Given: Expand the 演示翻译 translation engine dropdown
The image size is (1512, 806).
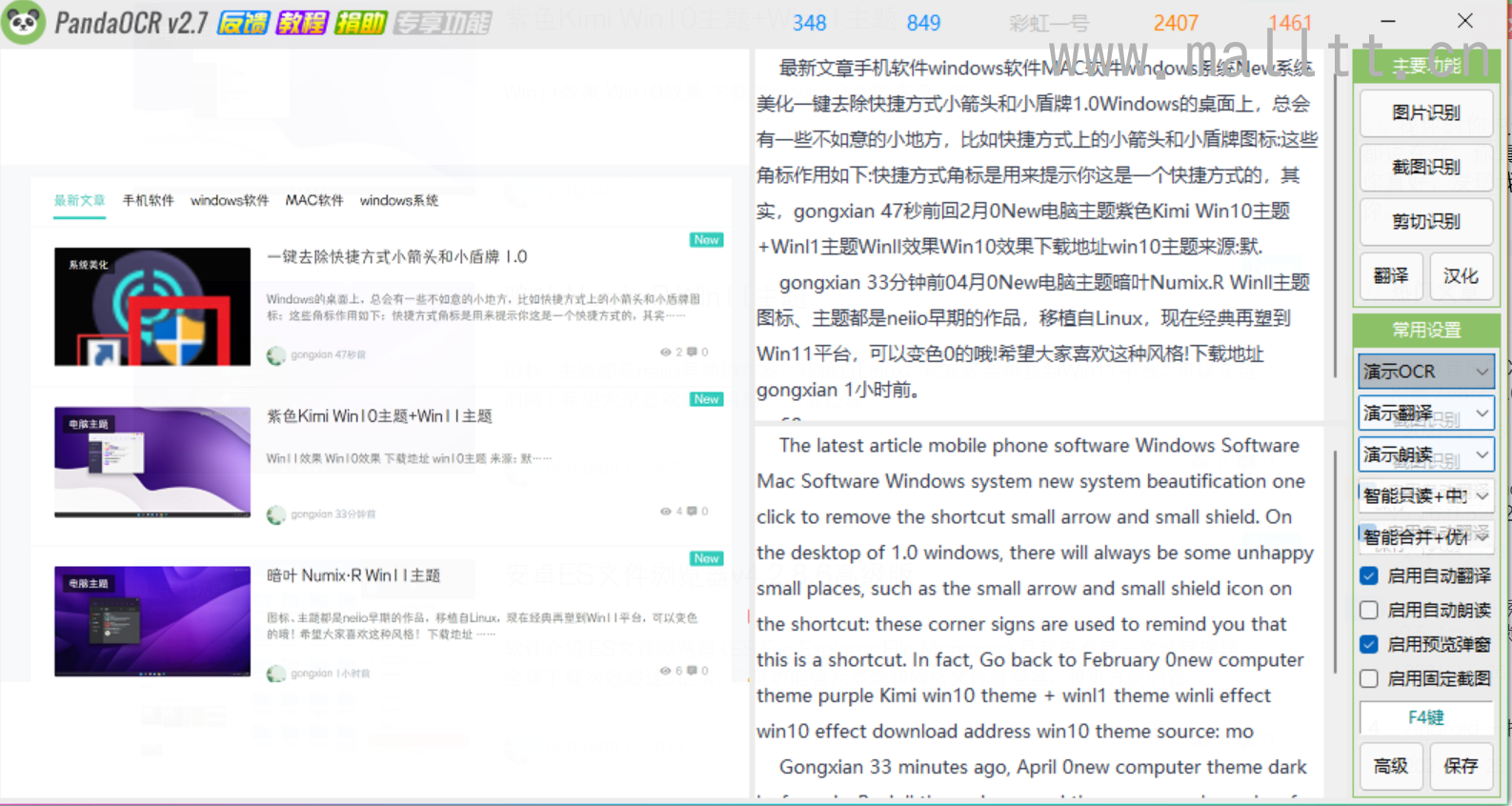Looking at the screenshot, I should click(x=1425, y=413).
